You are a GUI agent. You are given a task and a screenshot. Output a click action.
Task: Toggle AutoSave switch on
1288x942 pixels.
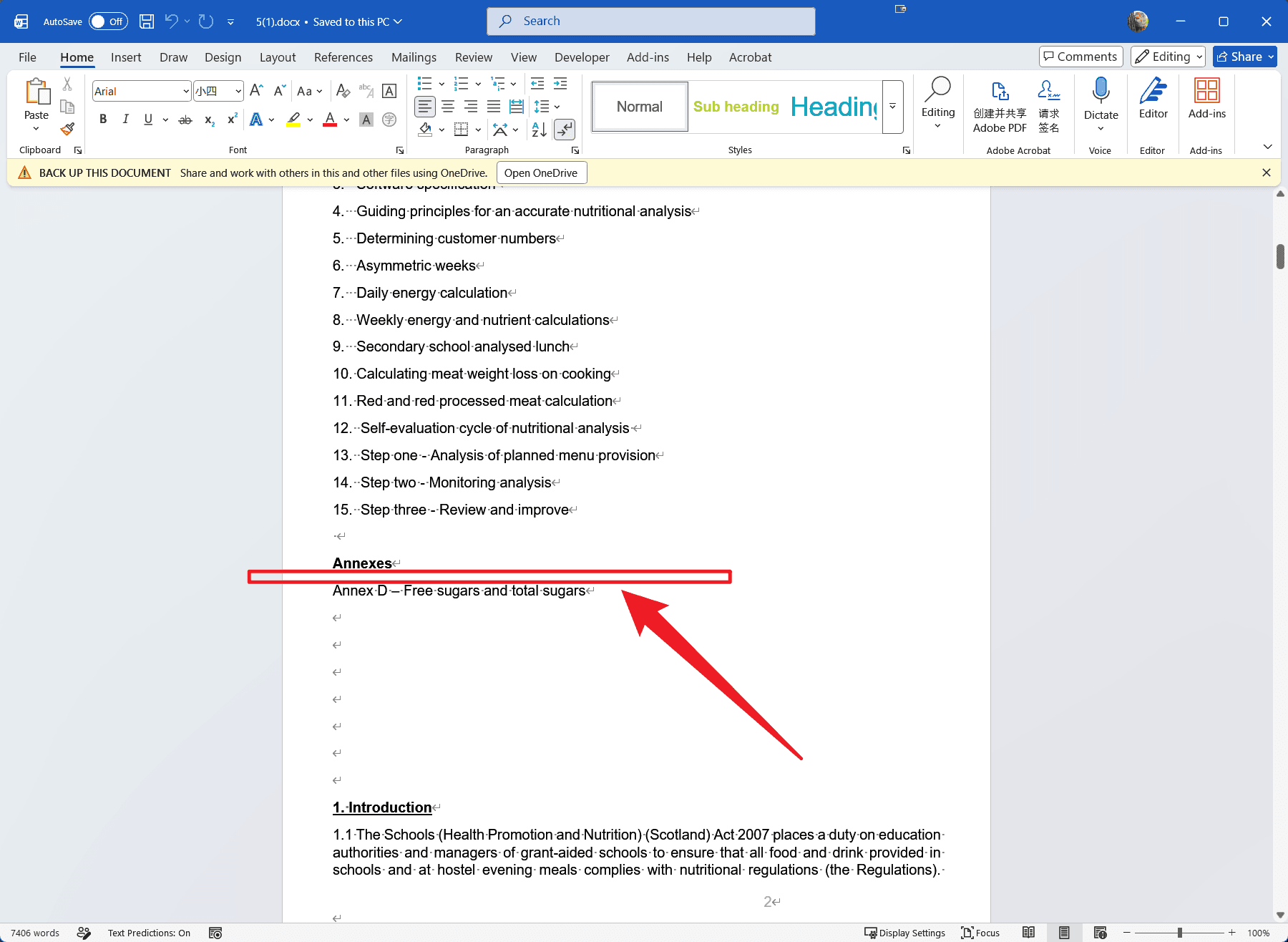pos(108,21)
